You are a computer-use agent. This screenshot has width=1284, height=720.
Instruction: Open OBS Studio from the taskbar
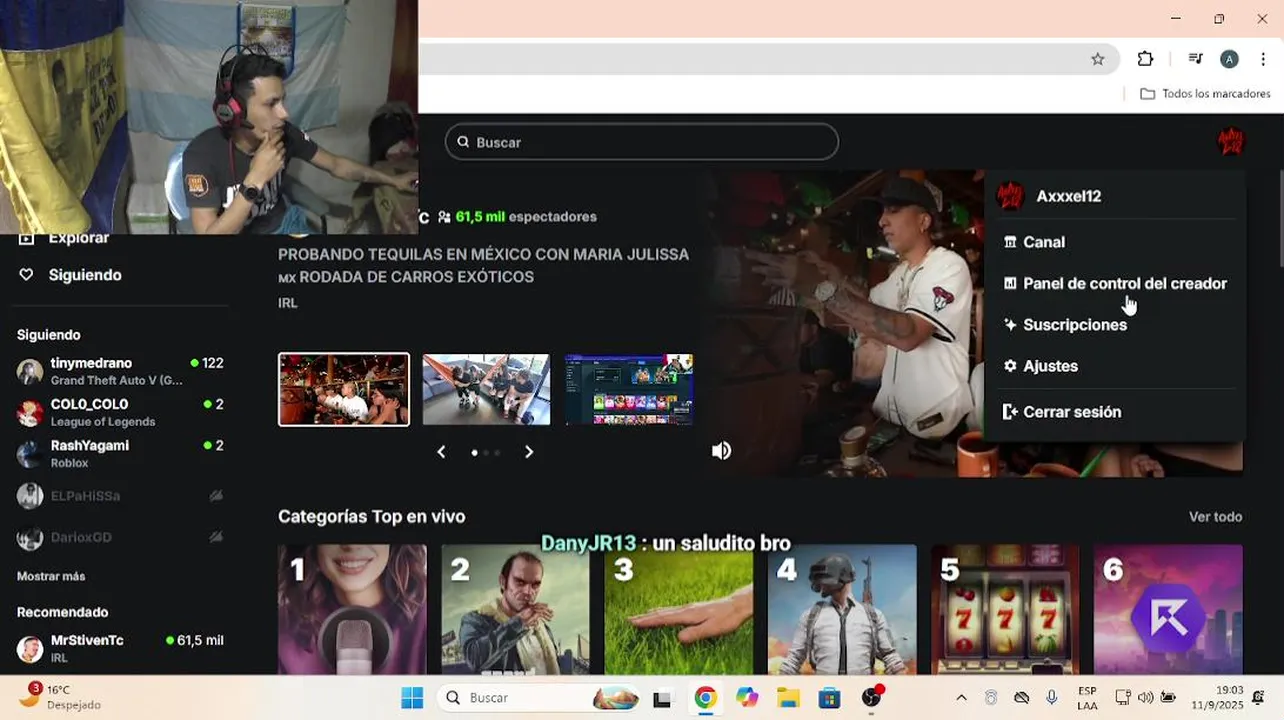(x=871, y=698)
